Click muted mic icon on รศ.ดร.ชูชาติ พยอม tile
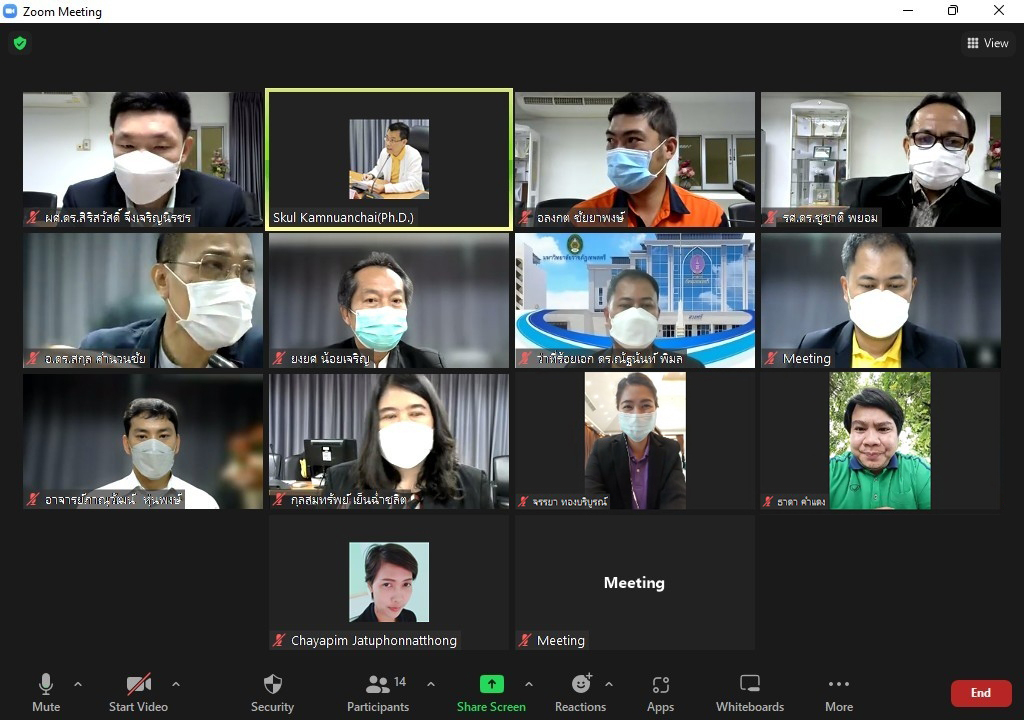 (771, 218)
